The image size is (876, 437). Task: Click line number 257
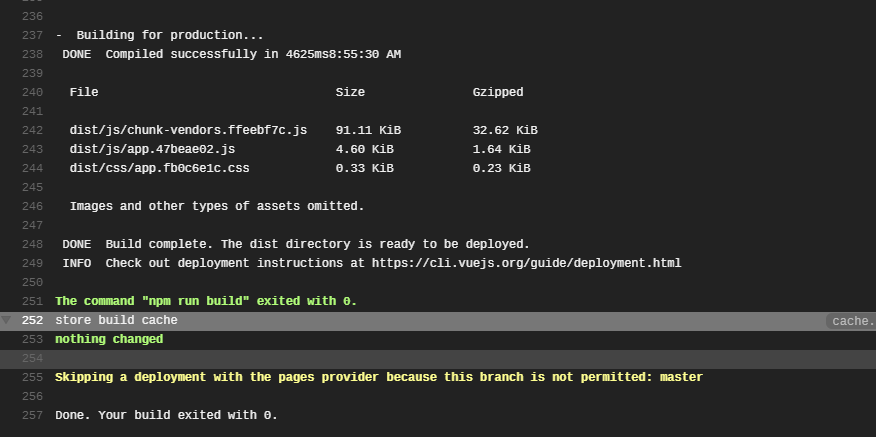tap(32, 415)
